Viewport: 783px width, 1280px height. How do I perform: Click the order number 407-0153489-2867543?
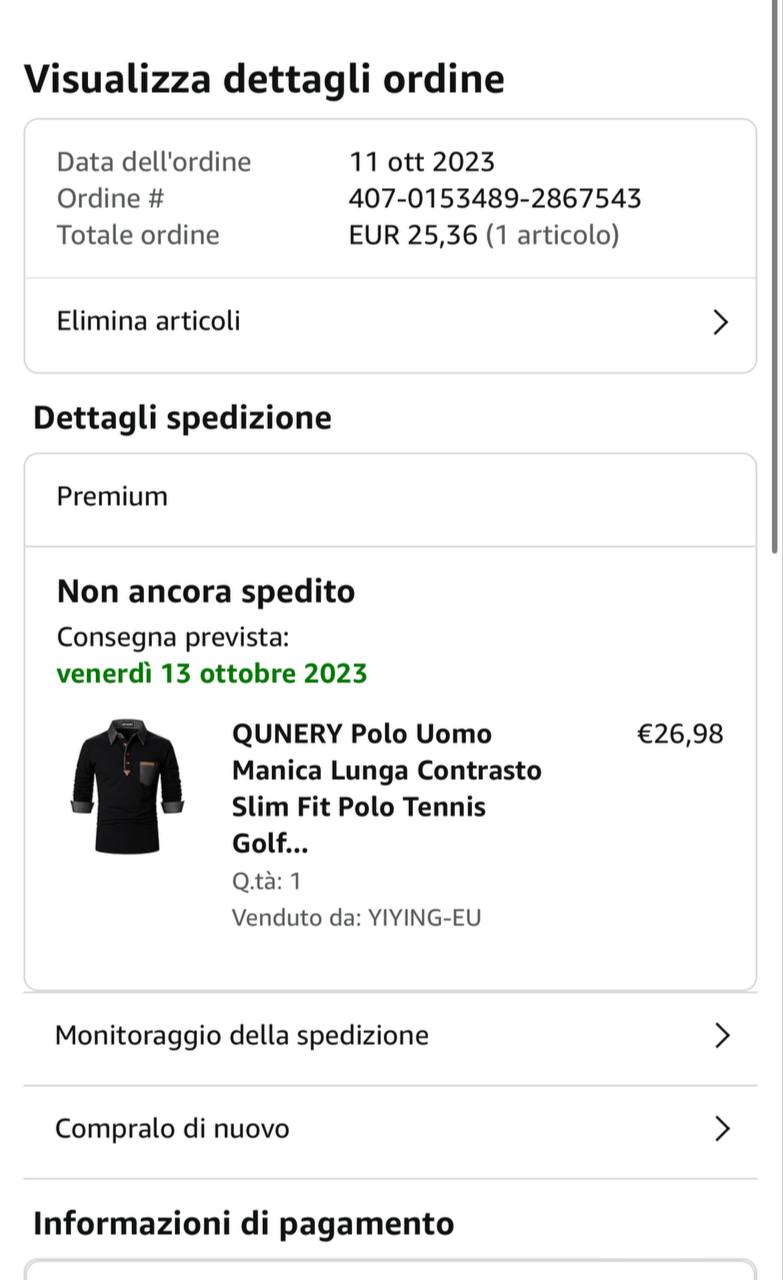pos(494,199)
